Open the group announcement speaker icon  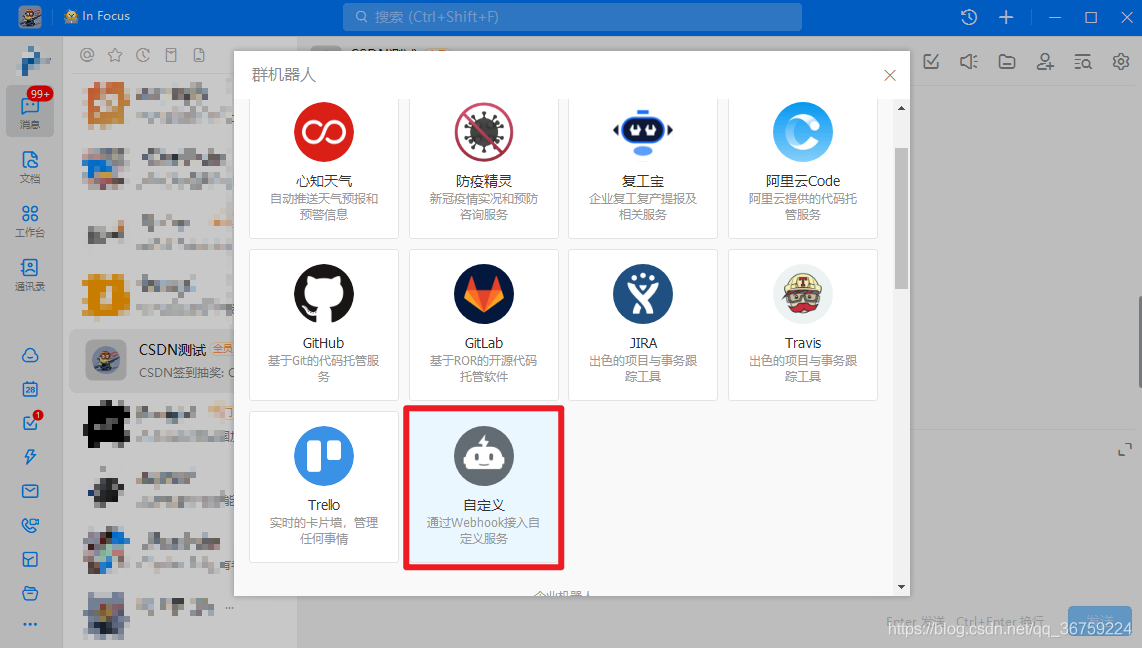point(969,62)
